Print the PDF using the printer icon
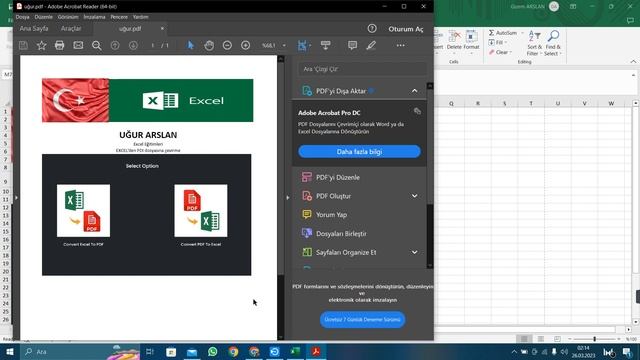Viewport: 640px width, 360px height. coord(60,45)
